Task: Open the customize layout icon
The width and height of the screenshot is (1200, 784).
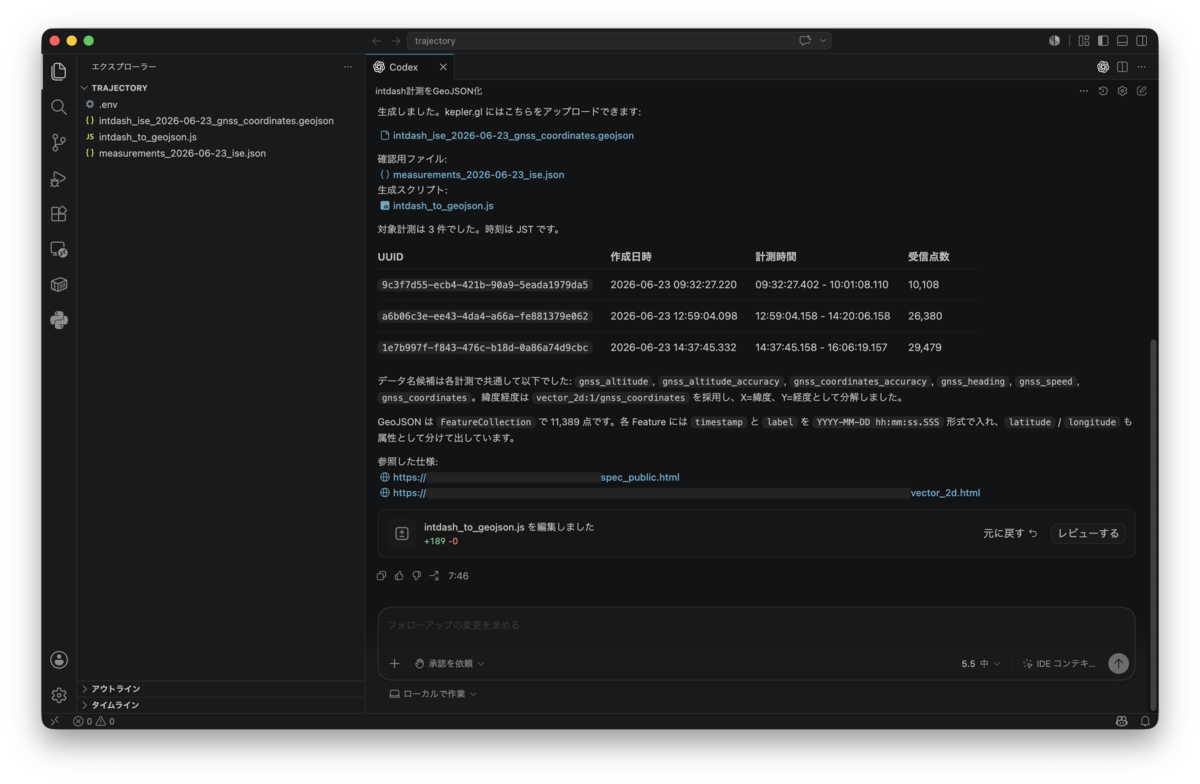Action: tap(1084, 41)
